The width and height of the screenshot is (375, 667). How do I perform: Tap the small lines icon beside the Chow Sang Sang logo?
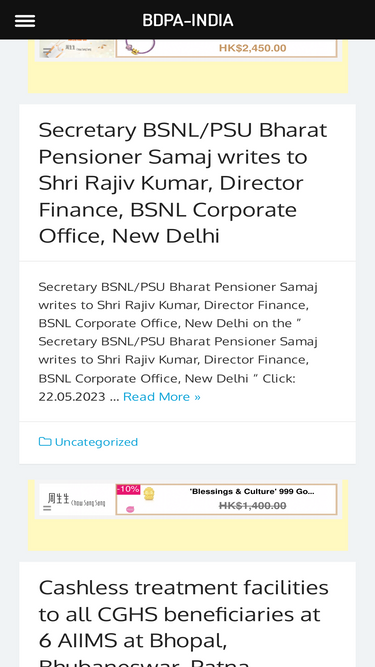click(47, 507)
